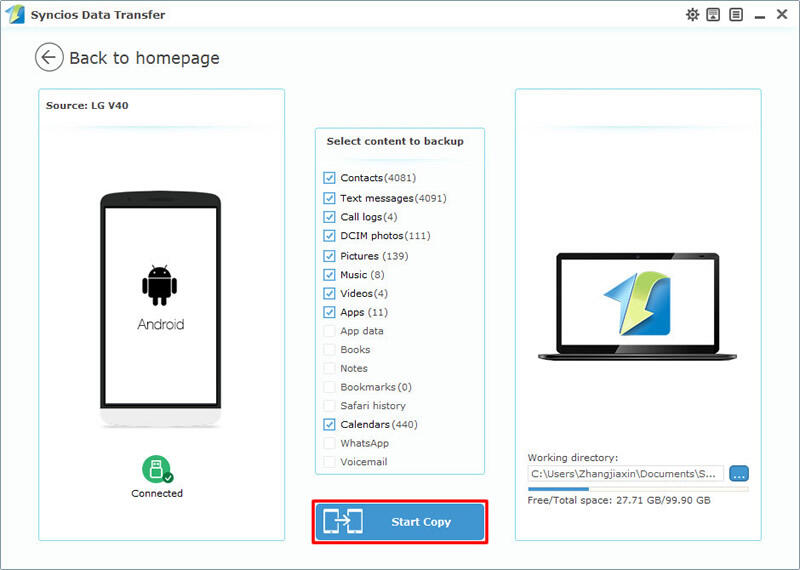Click the Syncios logo in title bar

[14, 14]
